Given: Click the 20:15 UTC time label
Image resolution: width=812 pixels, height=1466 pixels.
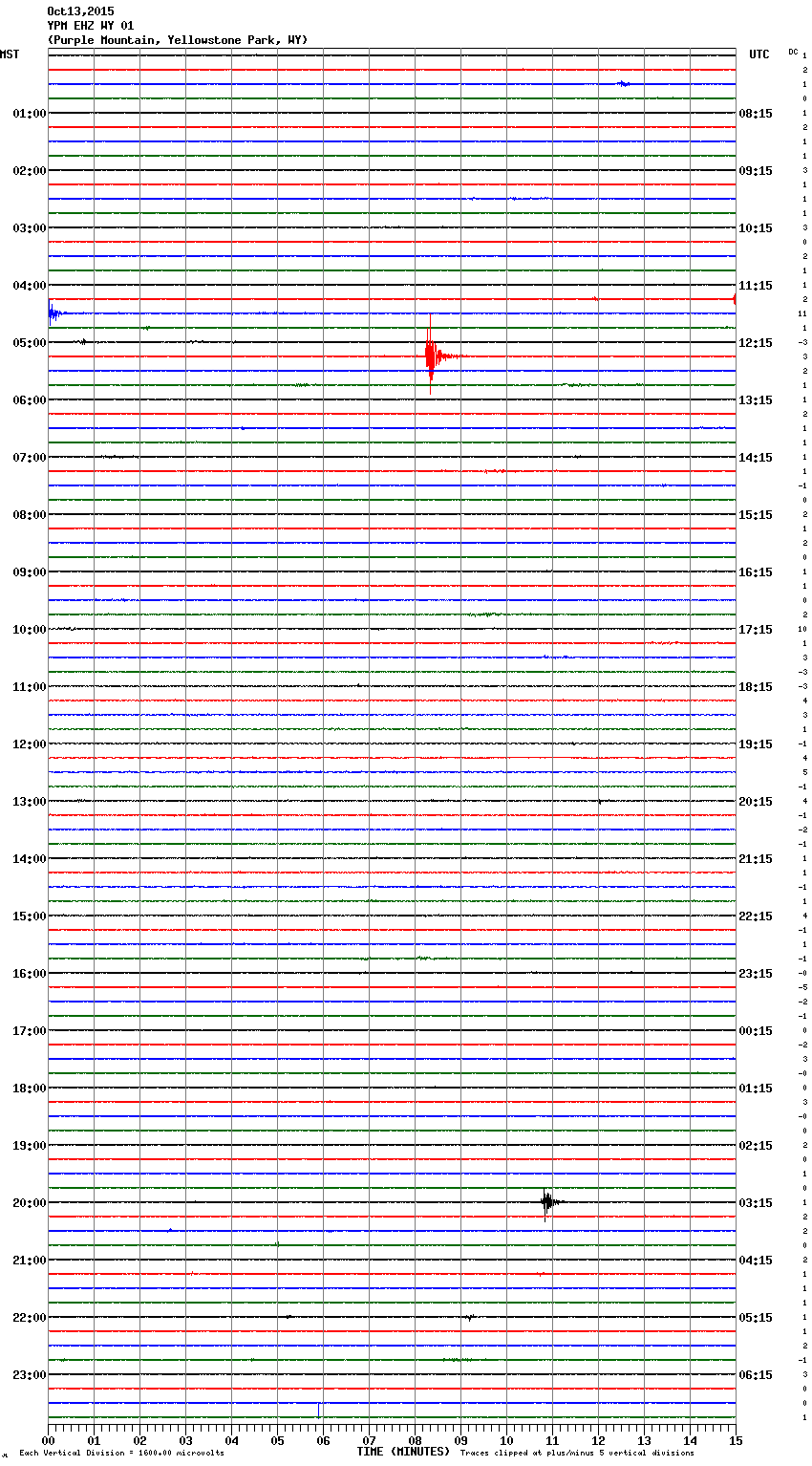Looking at the screenshot, I should pyautogui.click(x=756, y=802).
